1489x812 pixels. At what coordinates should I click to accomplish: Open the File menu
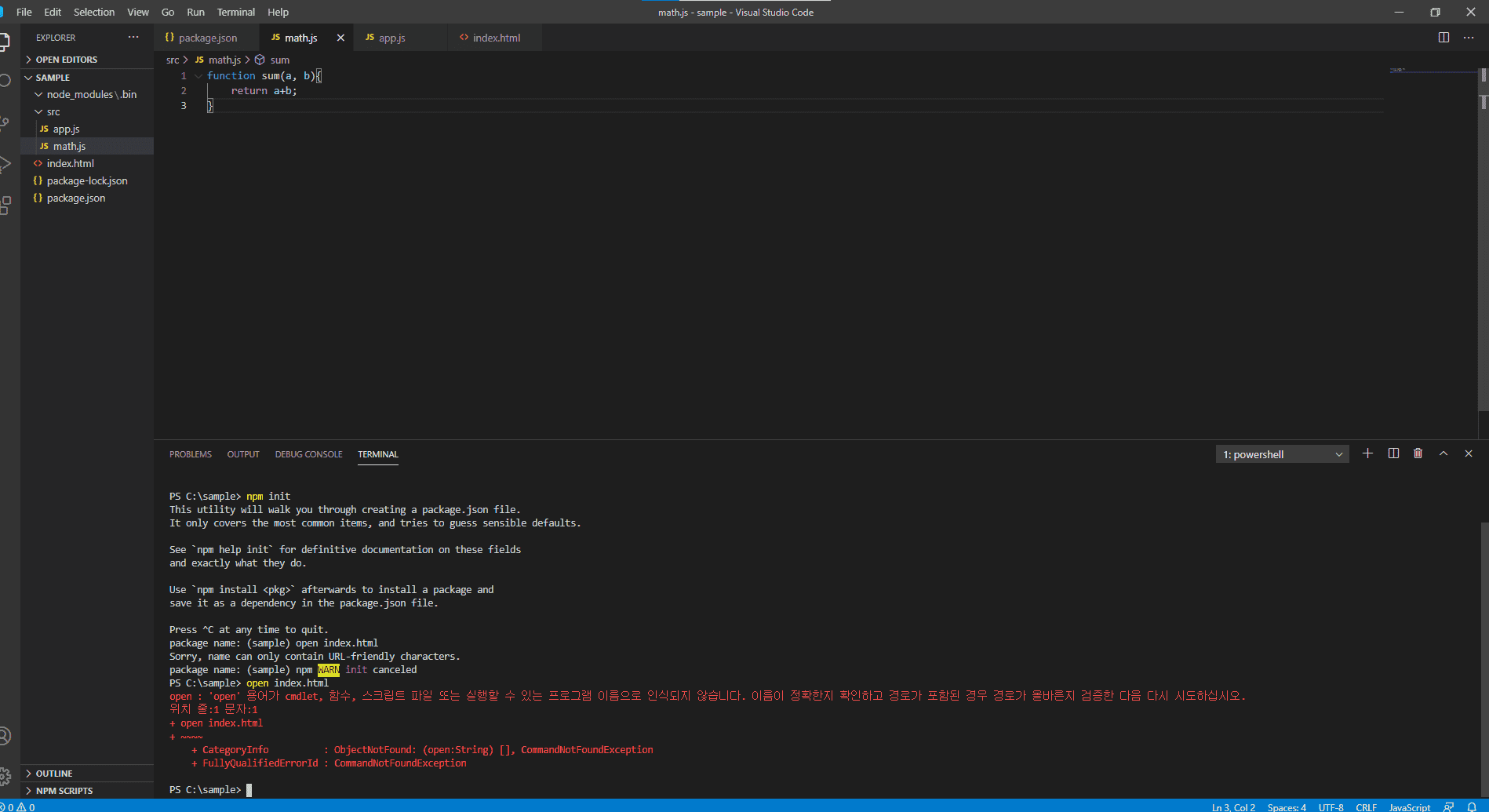tap(24, 12)
